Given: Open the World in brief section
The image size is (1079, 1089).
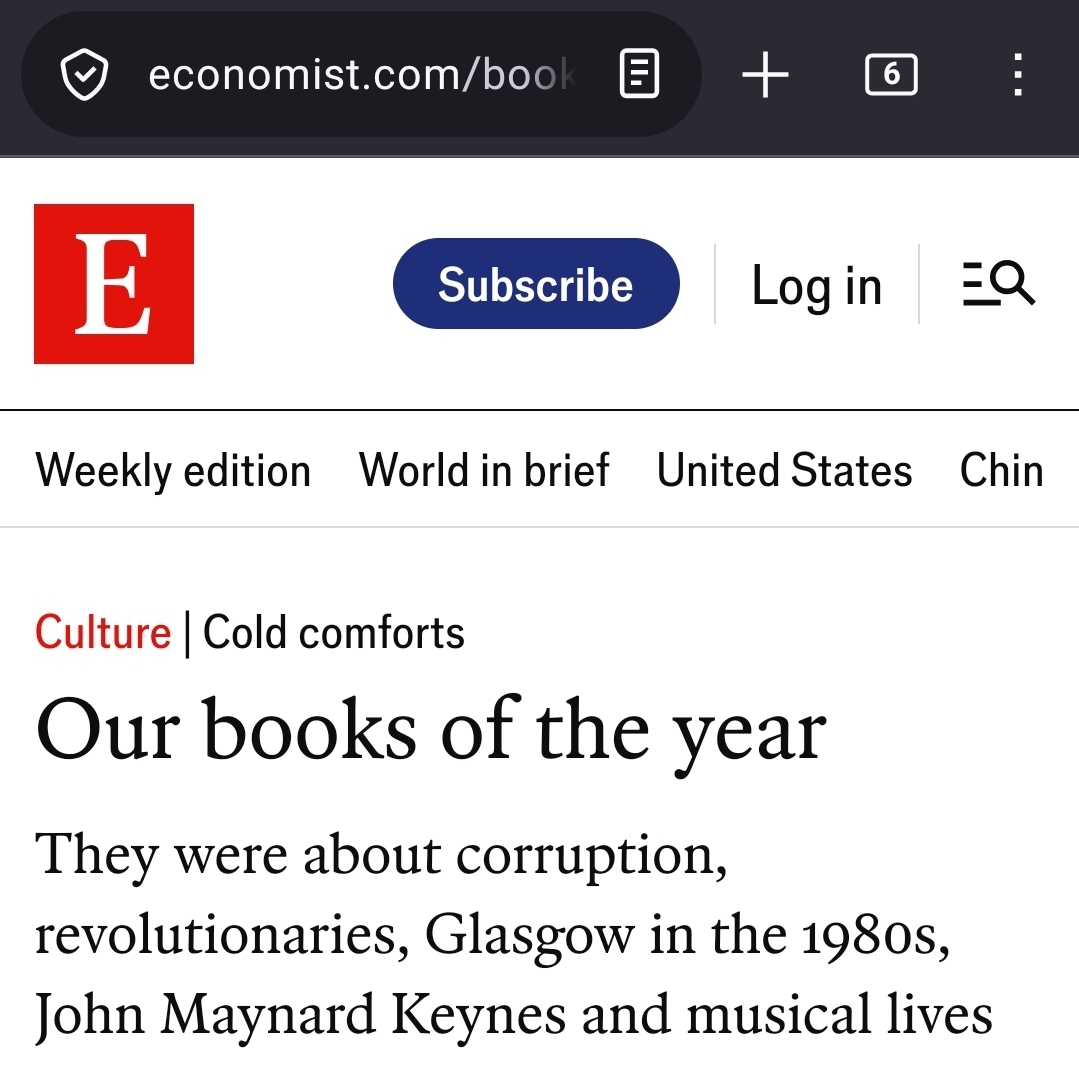Looking at the screenshot, I should coord(484,470).
